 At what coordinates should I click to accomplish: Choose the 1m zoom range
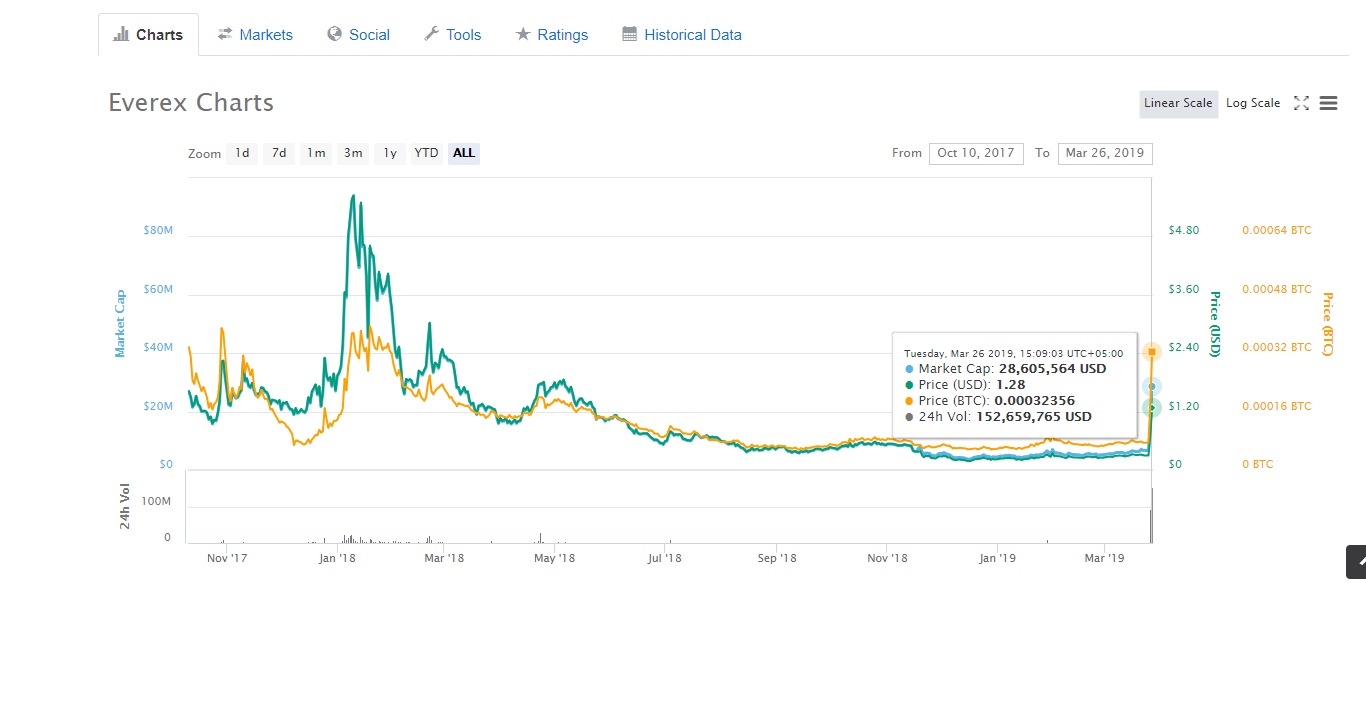pos(316,153)
